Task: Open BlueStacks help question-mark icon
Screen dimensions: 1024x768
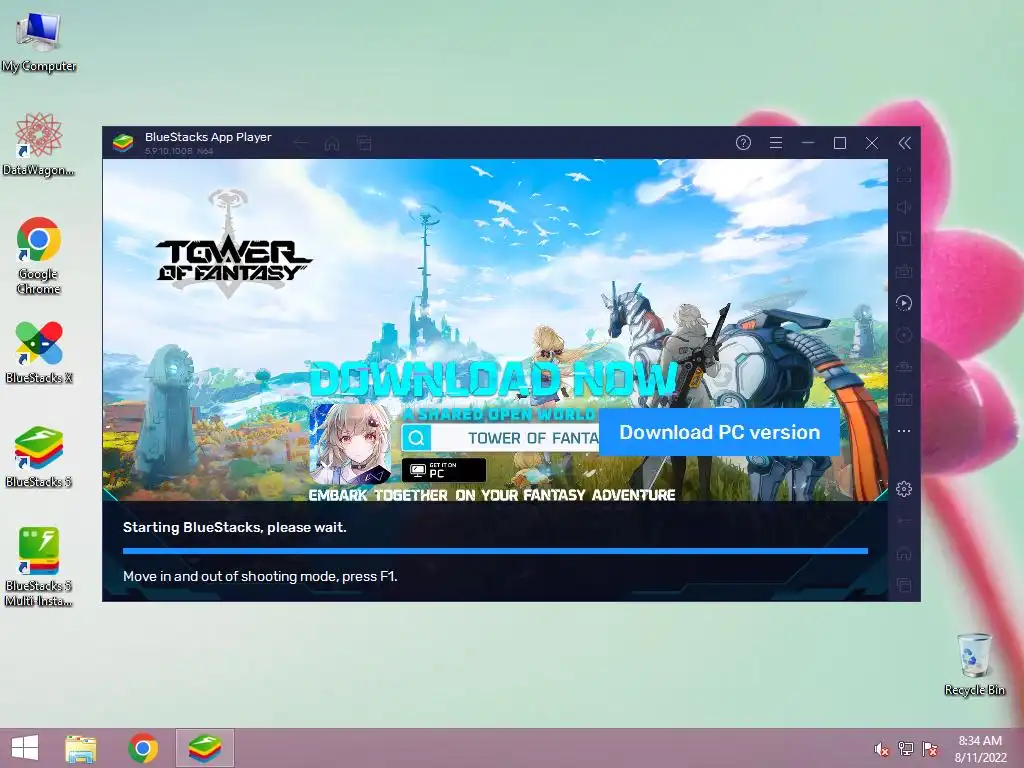Action: [743, 143]
